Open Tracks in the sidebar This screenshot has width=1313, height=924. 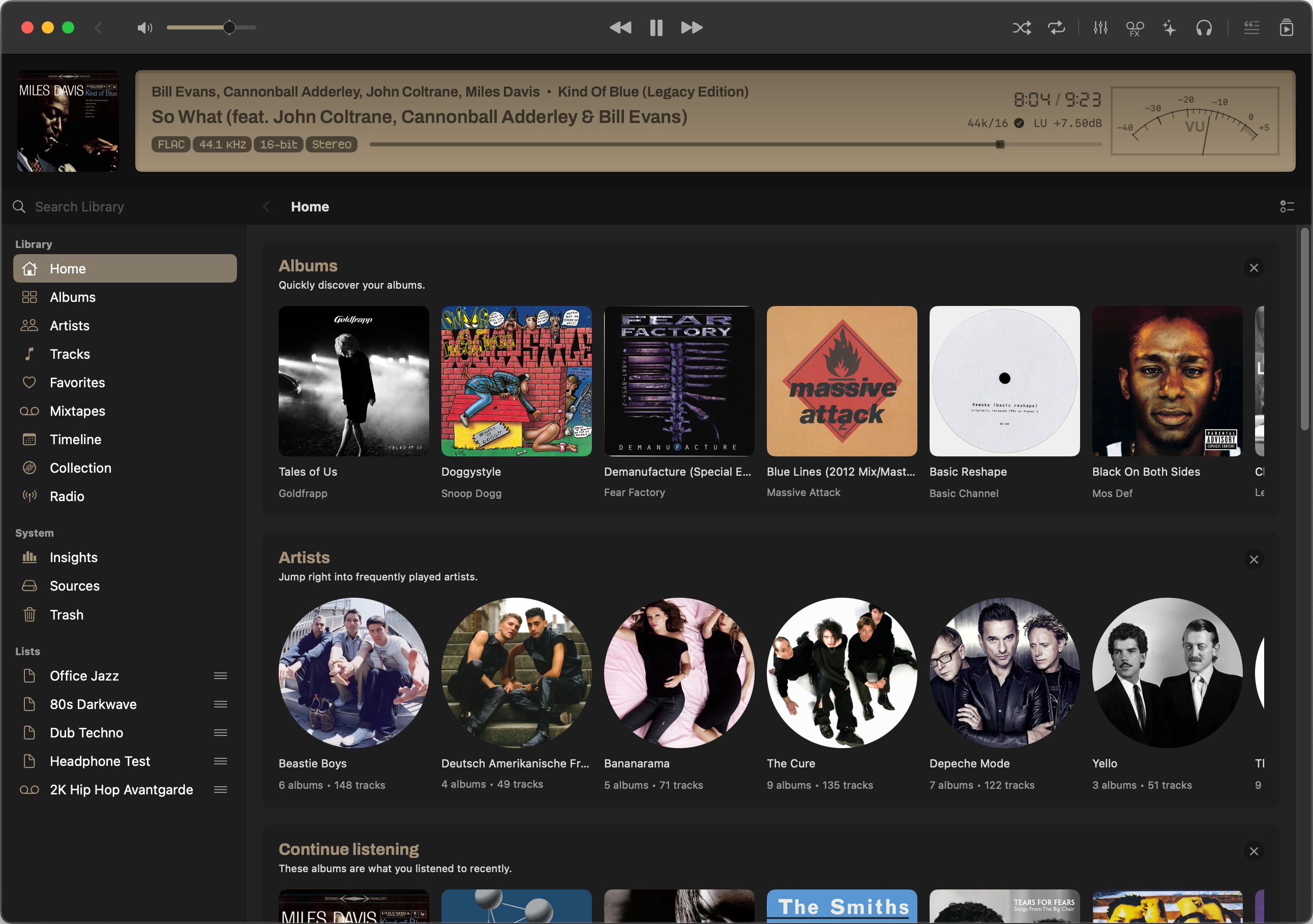(x=125, y=354)
